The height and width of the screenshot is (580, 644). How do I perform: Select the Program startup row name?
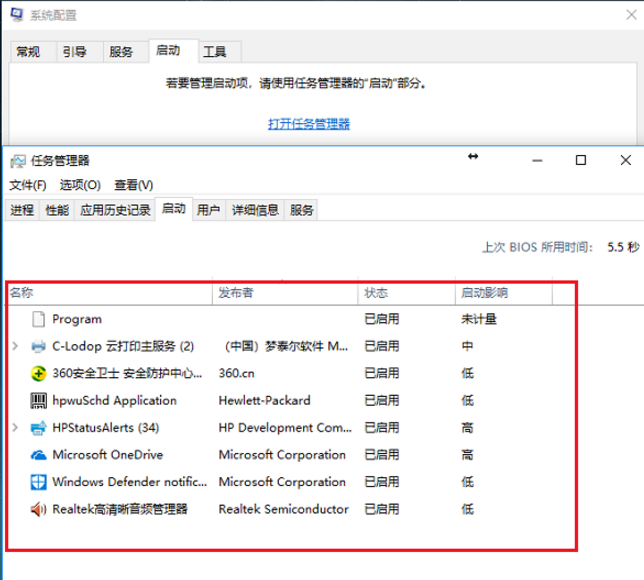point(77,319)
